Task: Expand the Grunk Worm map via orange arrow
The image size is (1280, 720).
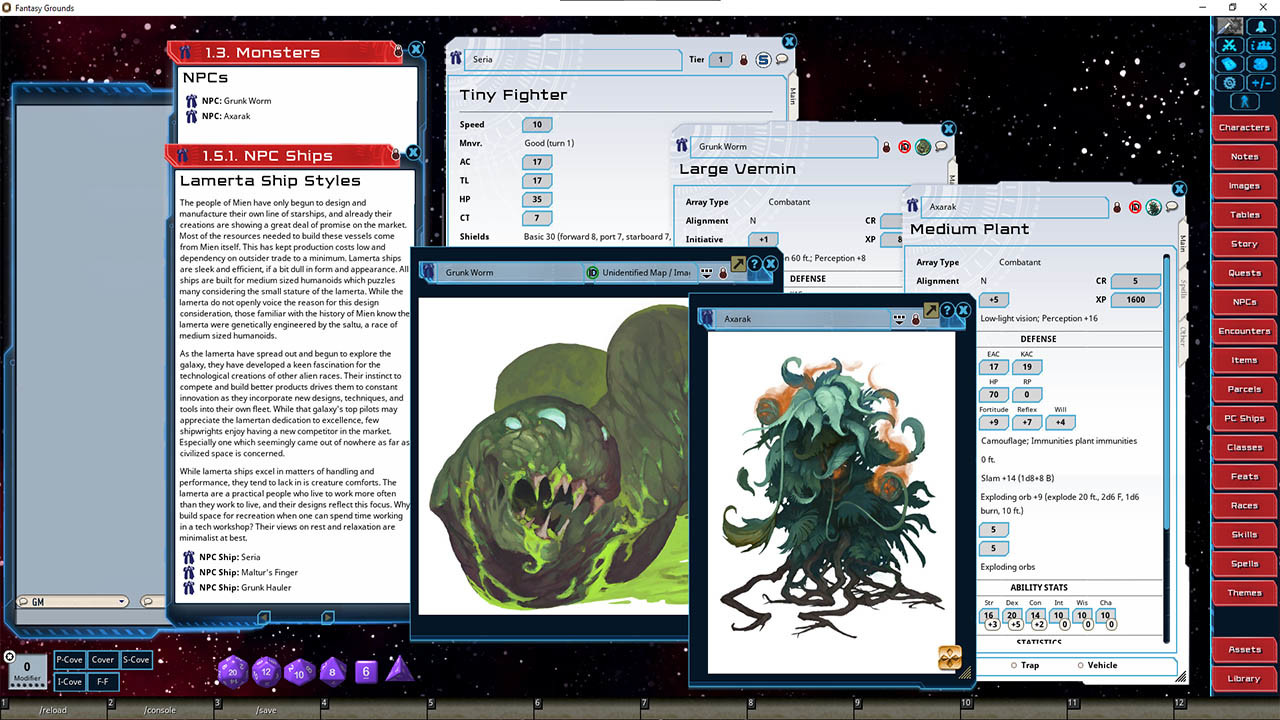Action: (740, 263)
